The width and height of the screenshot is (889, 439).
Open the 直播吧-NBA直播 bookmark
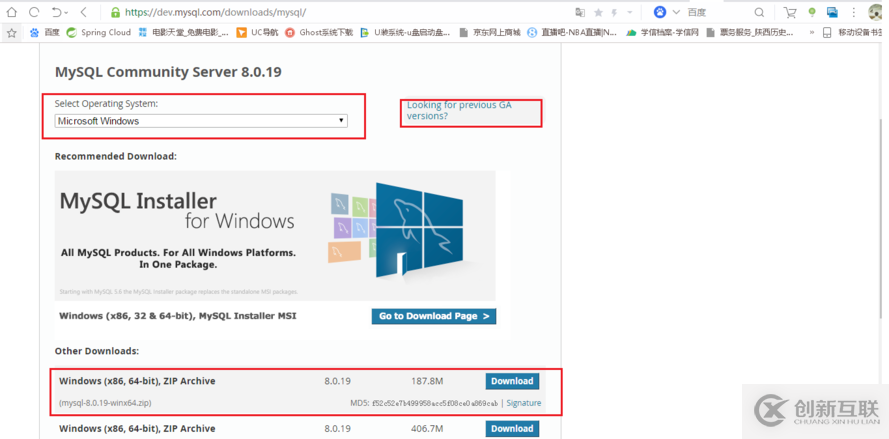tap(573, 33)
